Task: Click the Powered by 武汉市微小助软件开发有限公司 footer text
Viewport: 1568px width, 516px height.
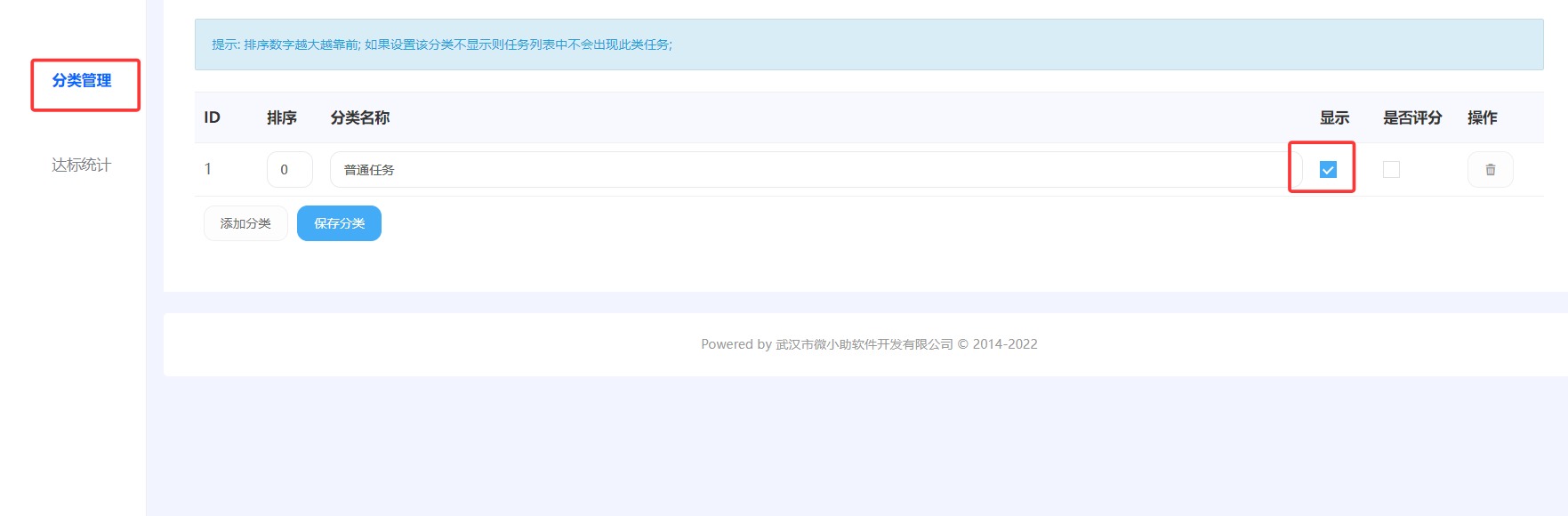Action: point(869,344)
